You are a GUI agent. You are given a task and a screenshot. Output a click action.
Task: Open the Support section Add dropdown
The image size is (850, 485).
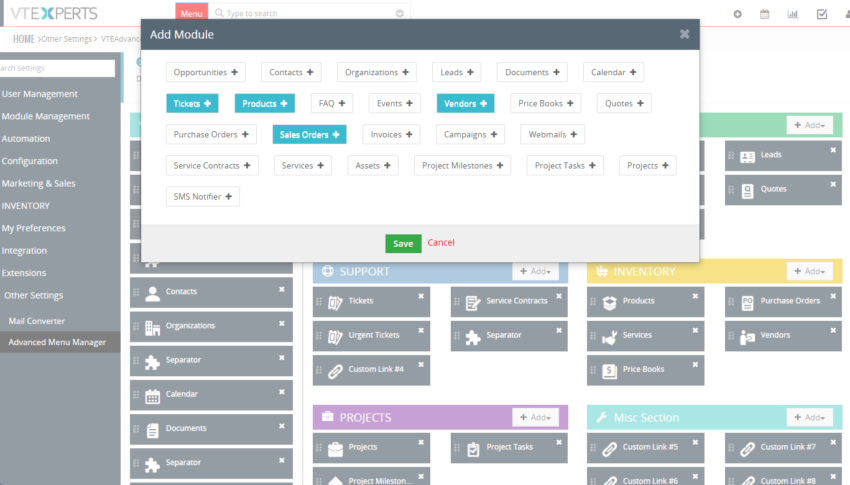click(x=535, y=271)
